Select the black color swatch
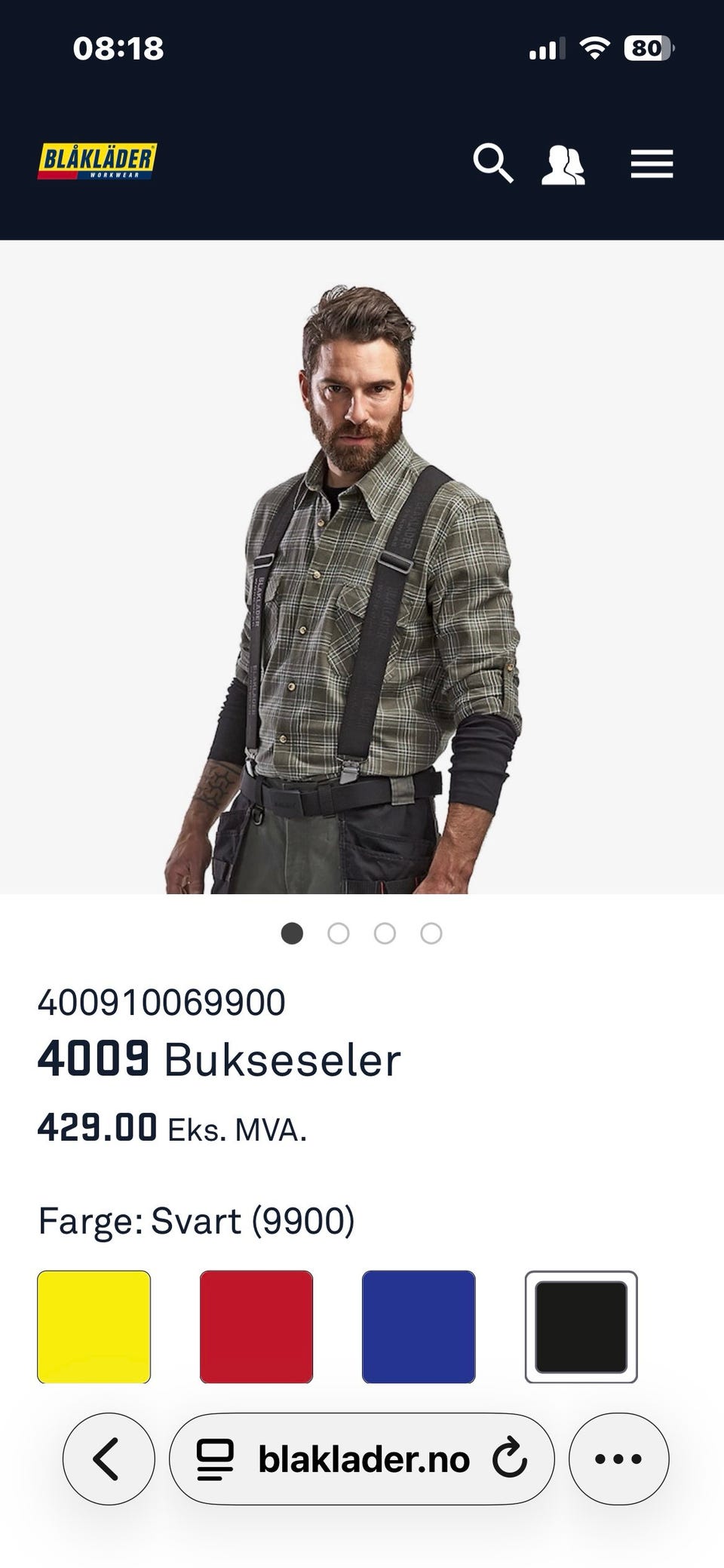The image size is (724, 1568). 581,1327
